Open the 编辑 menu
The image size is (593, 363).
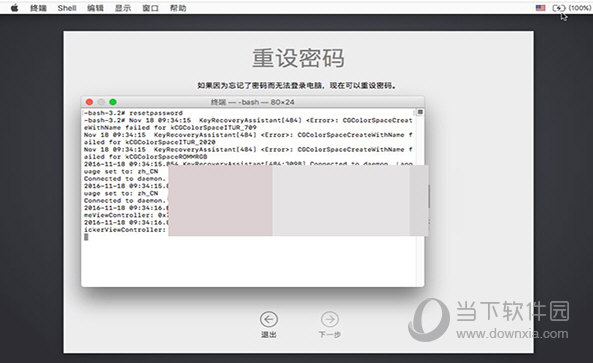click(x=95, y=8)
